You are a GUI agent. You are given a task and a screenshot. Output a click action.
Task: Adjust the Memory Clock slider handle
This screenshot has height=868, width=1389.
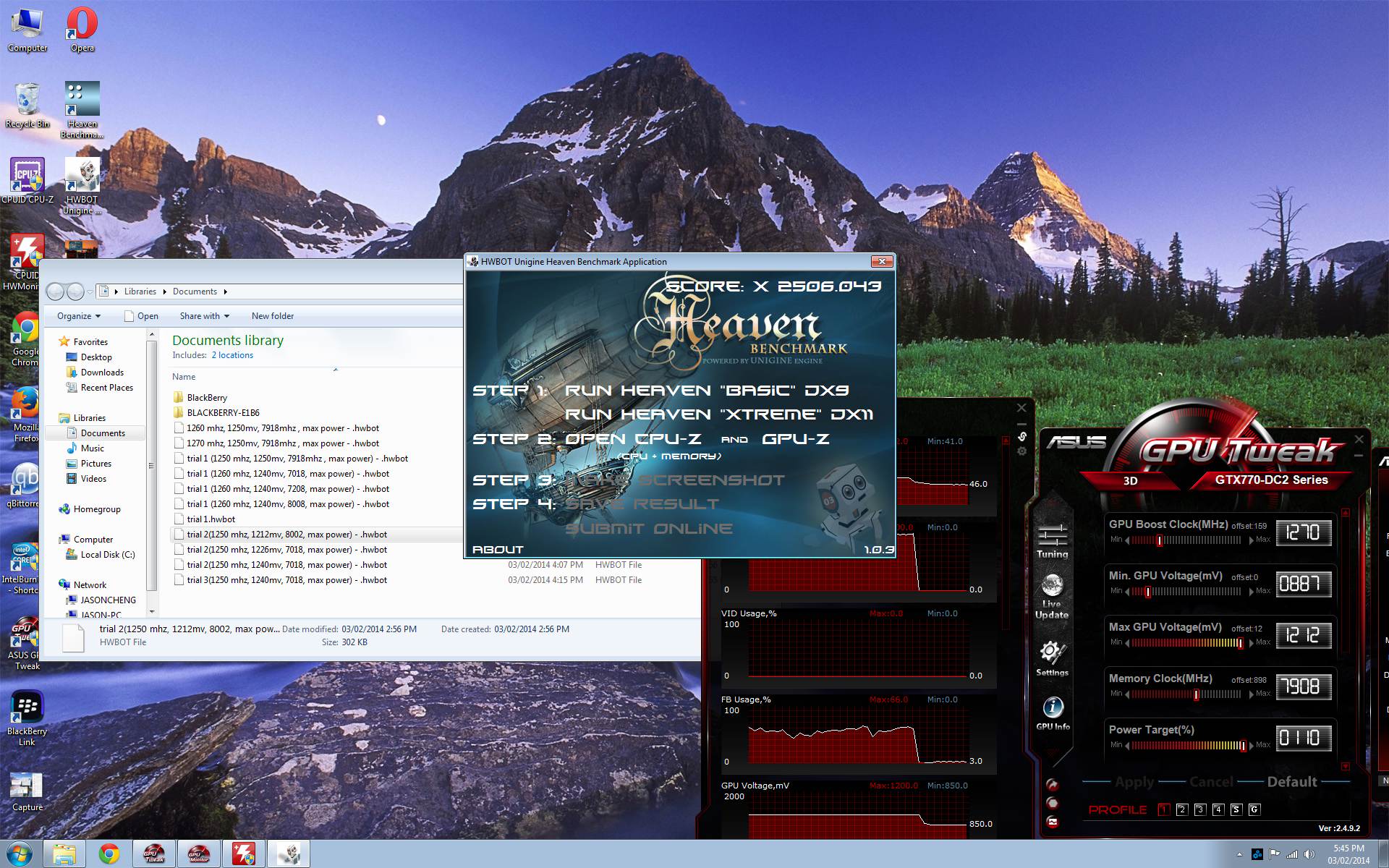1196,694
